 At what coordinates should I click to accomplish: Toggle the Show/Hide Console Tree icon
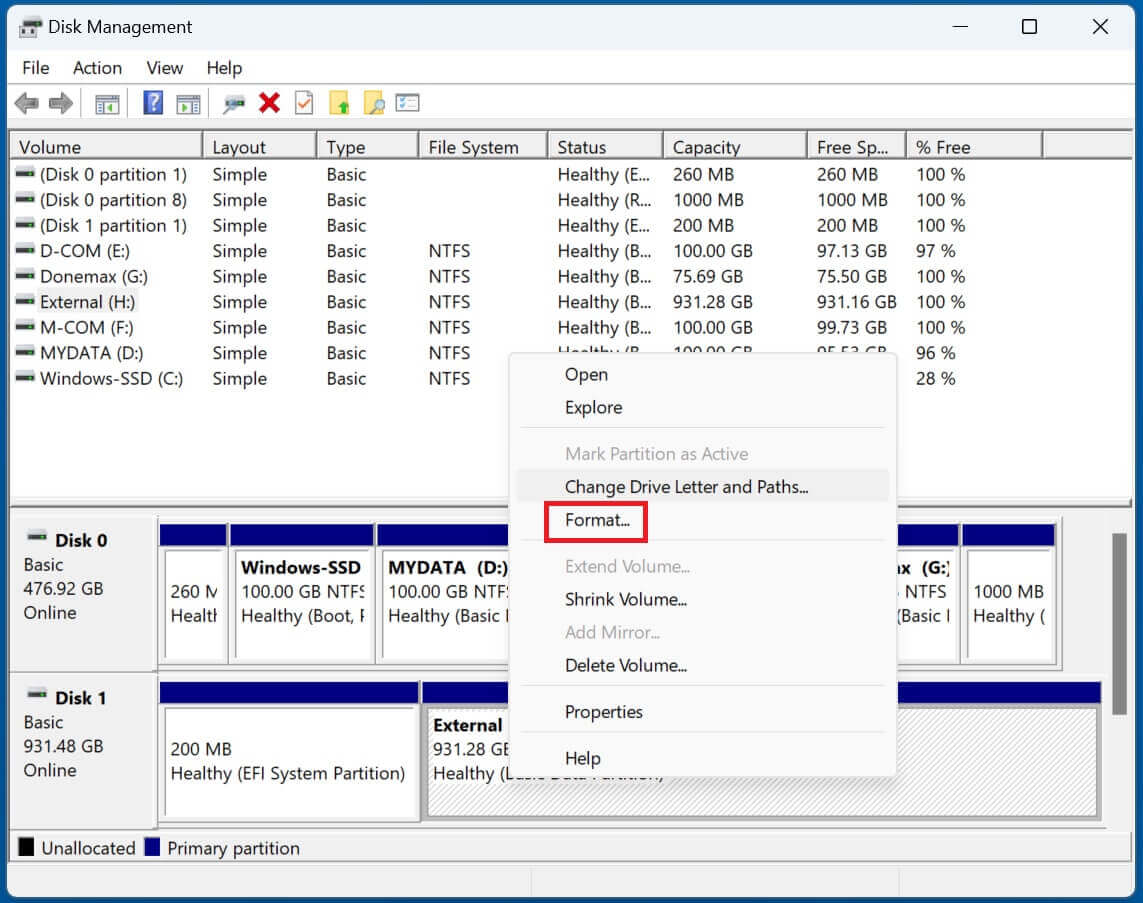[x=110, y=102]
